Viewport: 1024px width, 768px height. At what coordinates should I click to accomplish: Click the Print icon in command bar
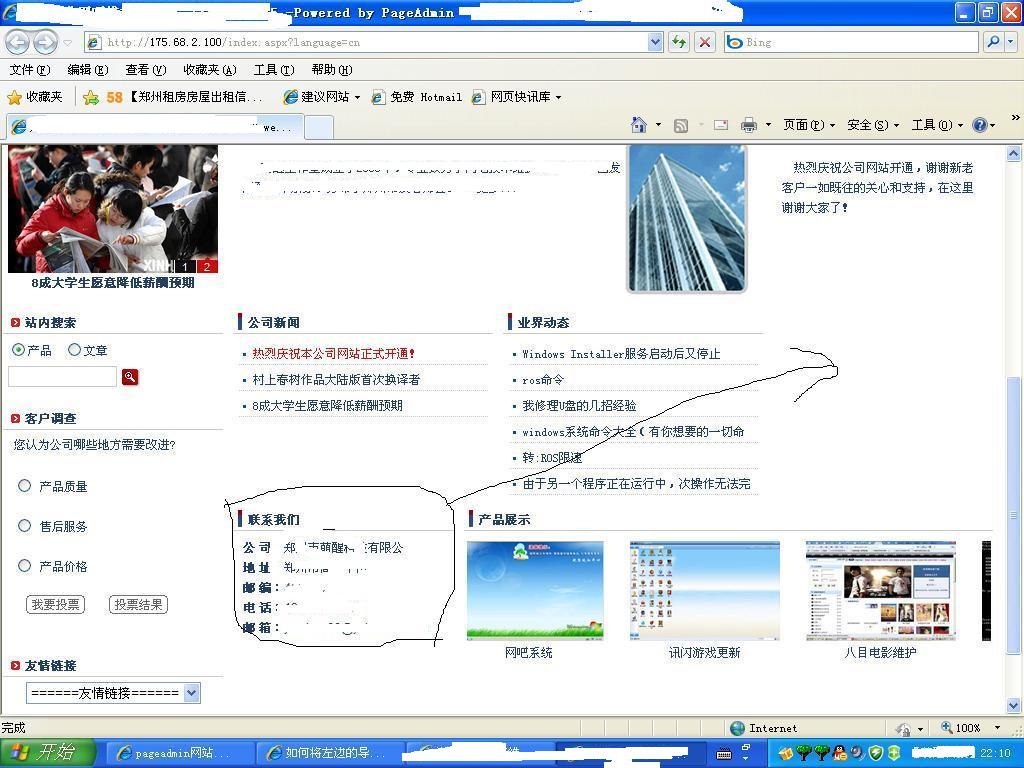pos(748,125)
